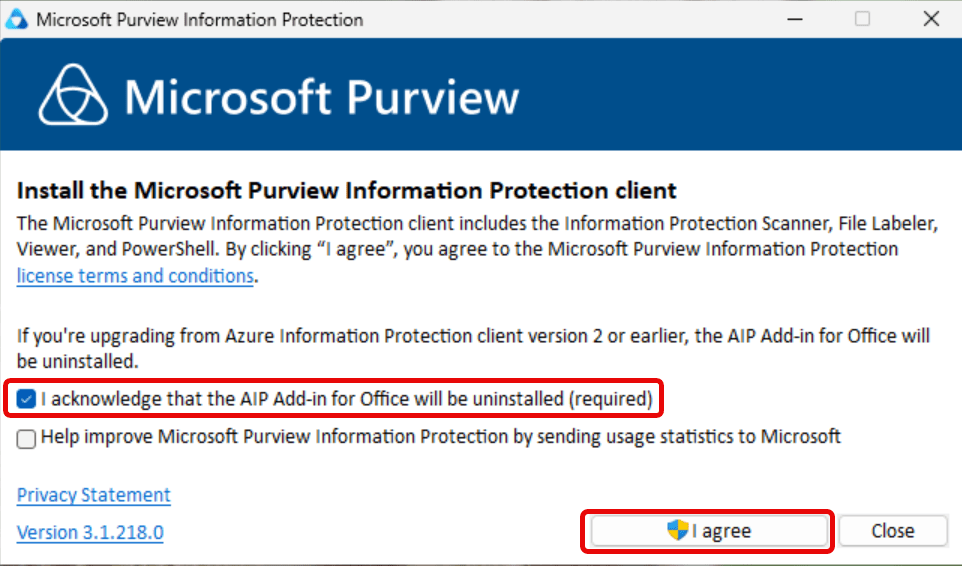Click the 'Install the Microsoft Purview' bold heading
962x566 pixels.
[347, 190]
